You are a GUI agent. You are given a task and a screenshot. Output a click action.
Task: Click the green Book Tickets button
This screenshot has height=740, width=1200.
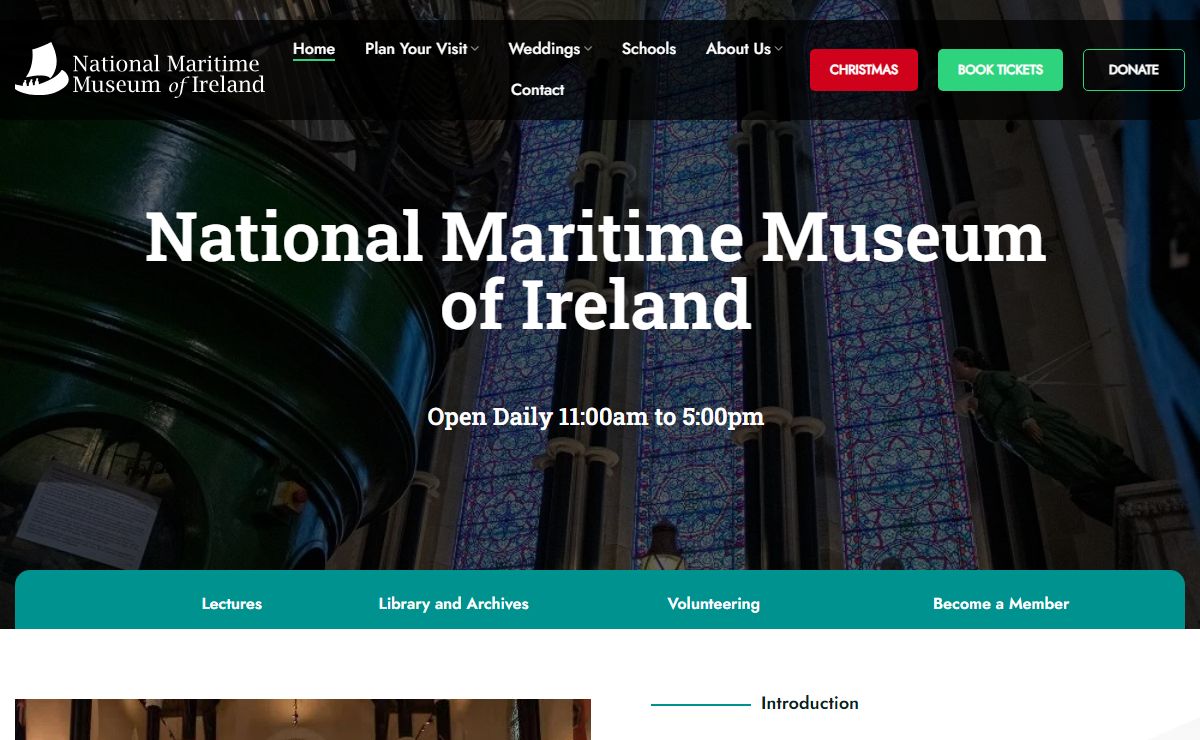point(1000,70)
